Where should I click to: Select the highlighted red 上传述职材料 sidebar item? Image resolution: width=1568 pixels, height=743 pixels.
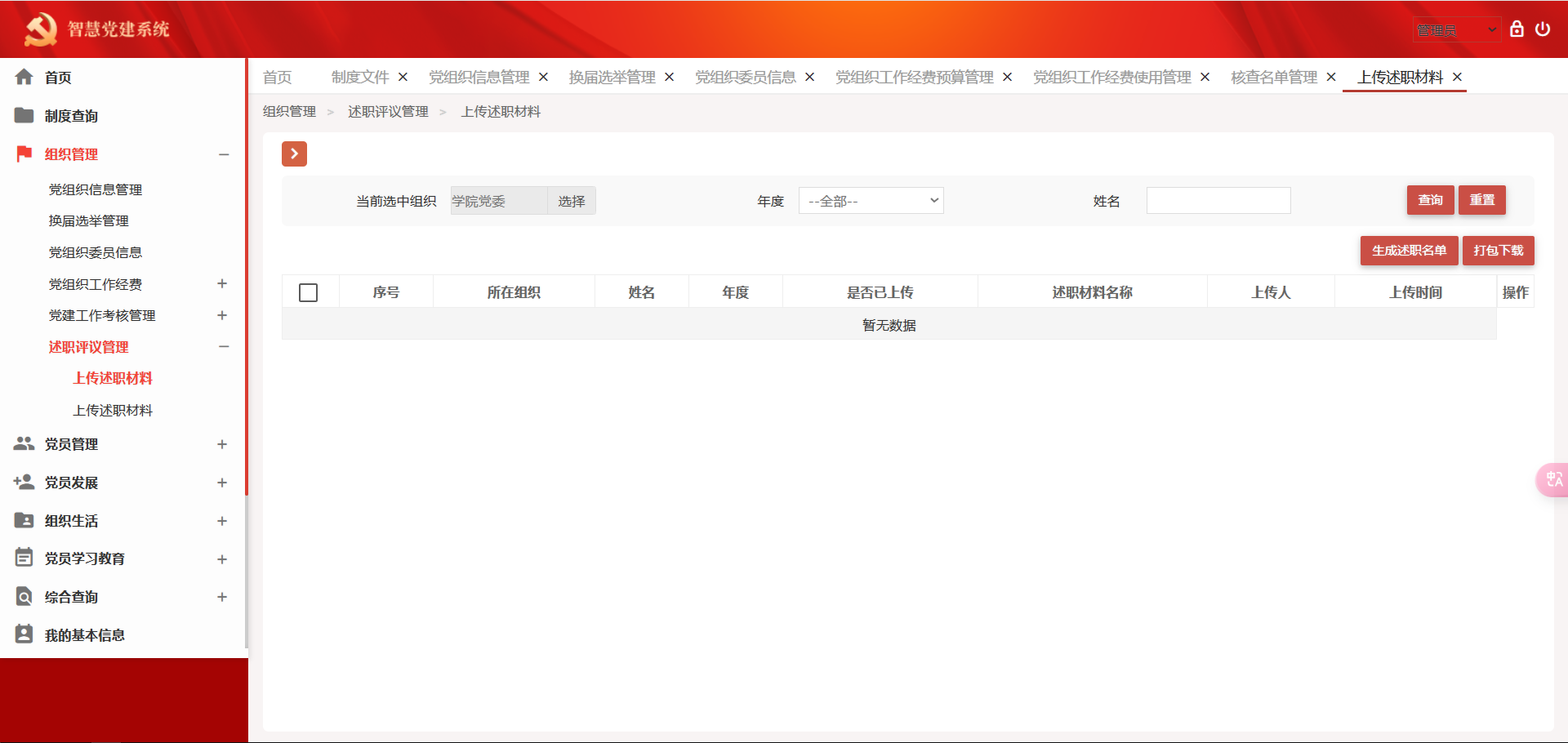[113, 378]
